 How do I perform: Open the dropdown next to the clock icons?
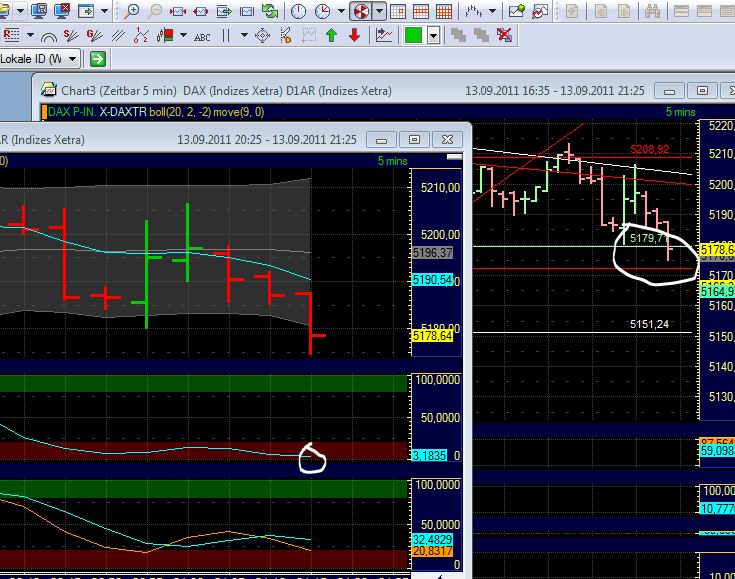pos(341,11)
